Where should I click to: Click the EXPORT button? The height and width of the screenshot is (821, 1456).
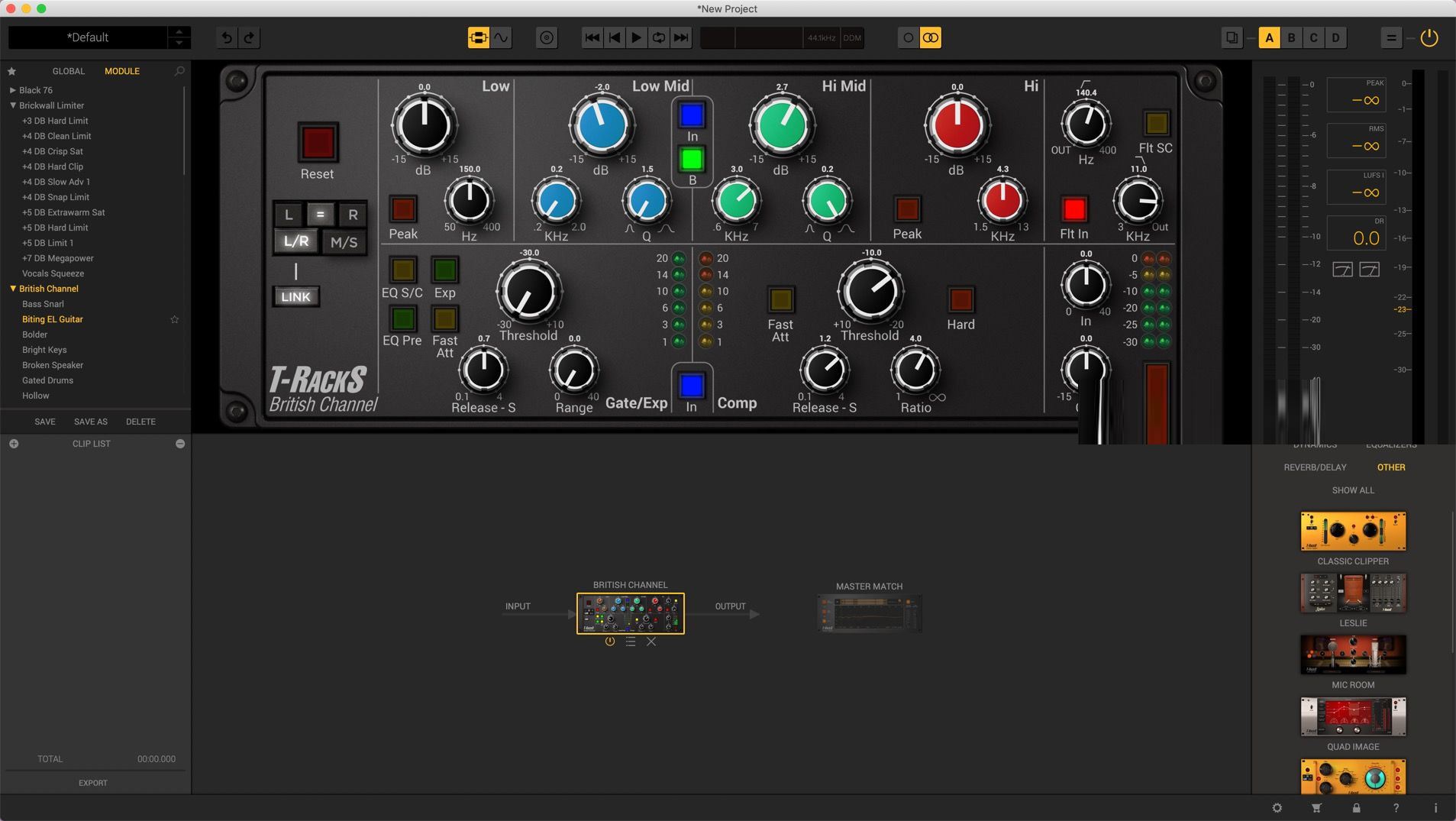pyautogui.click(x=93, y=783)
